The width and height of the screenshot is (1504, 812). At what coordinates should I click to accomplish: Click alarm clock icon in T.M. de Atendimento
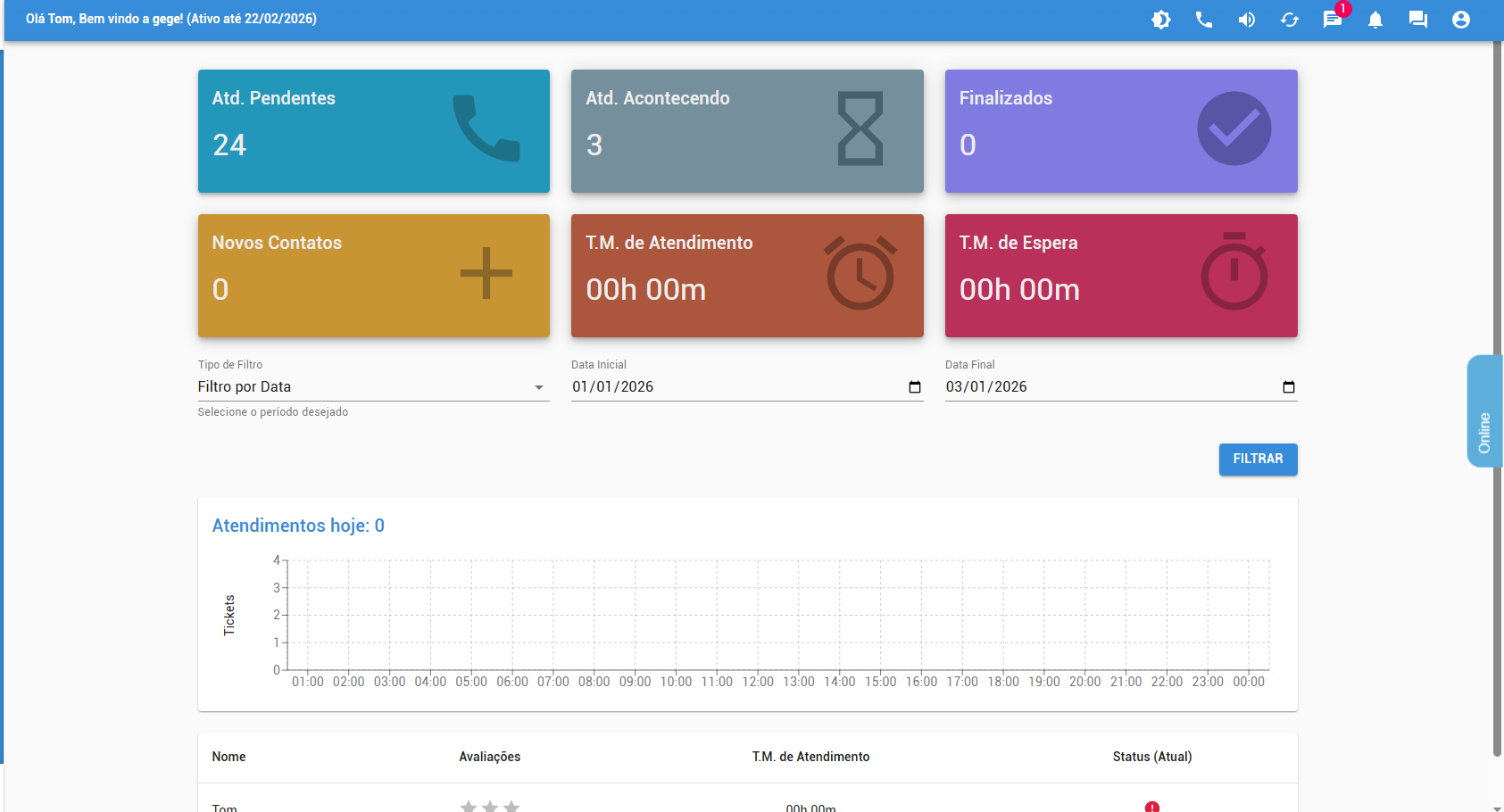coord(860,273)
